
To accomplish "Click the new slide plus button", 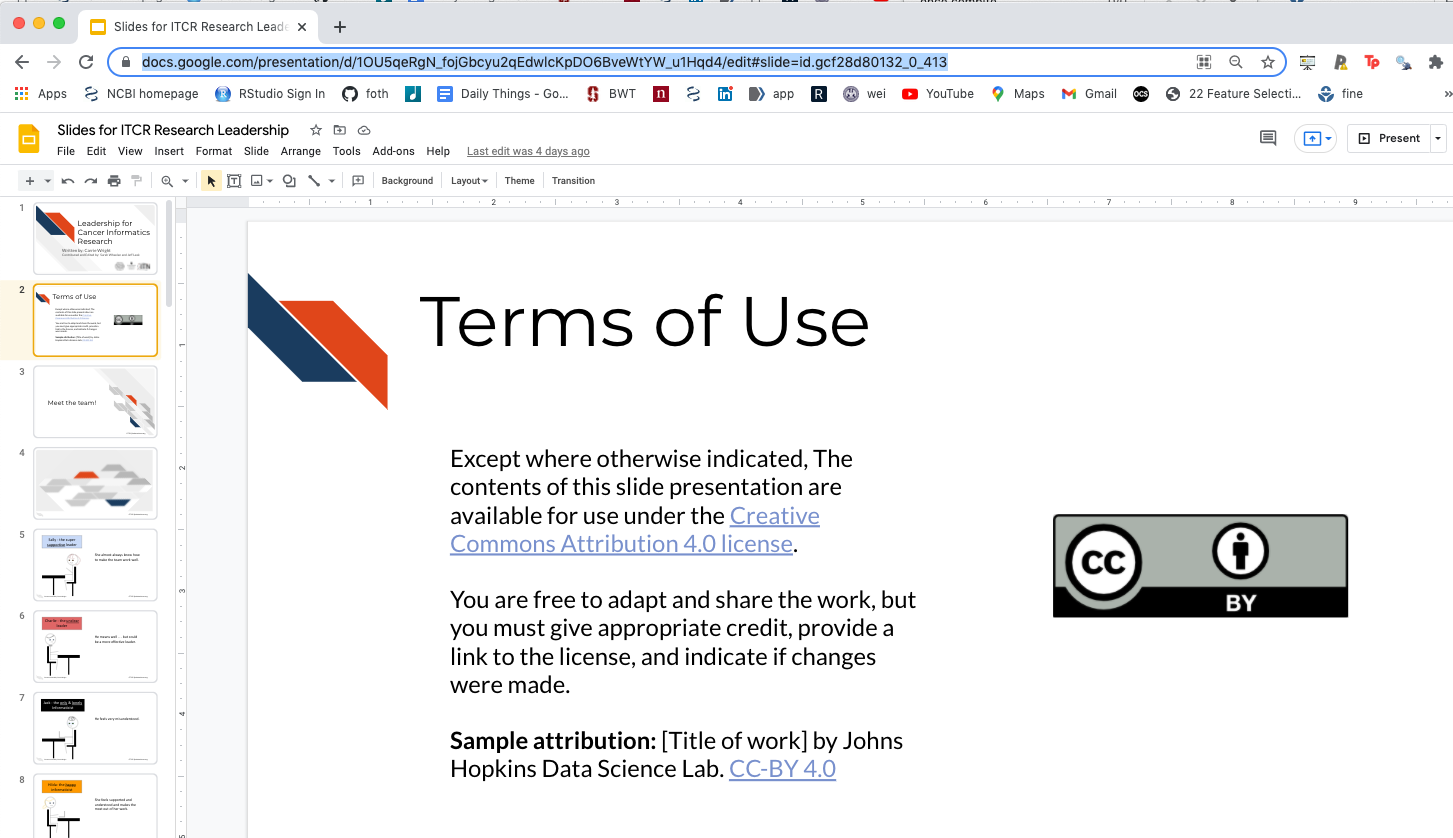I will [x=30, y=181].
